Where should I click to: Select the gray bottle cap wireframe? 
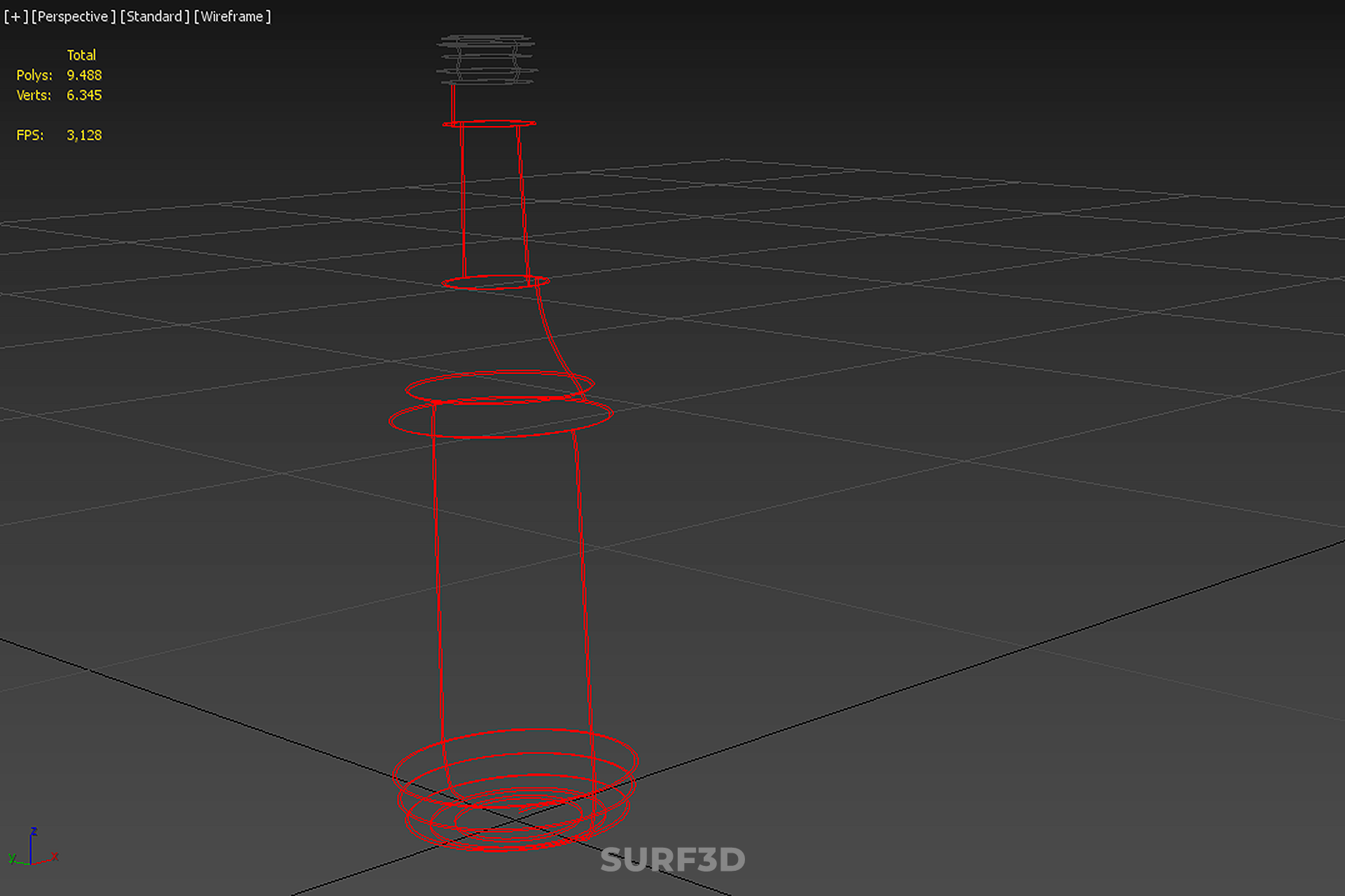[487, 59]
